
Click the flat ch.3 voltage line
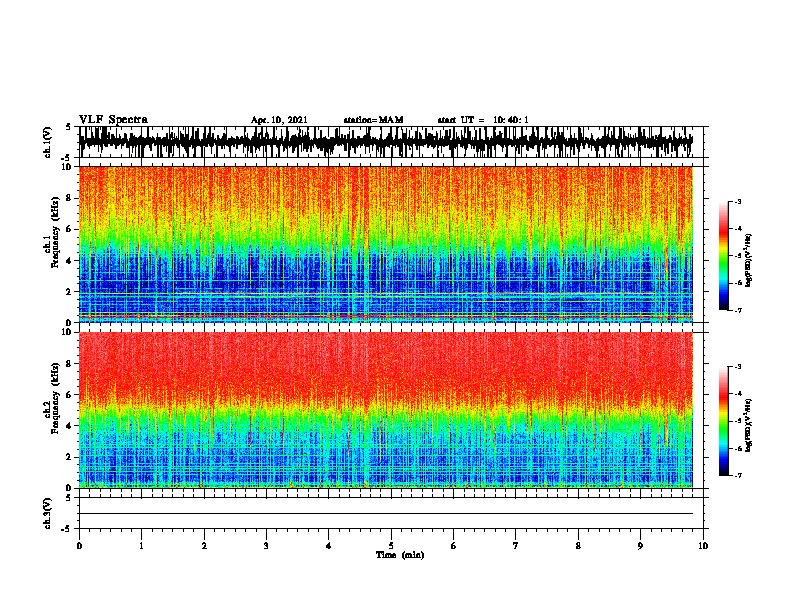pyautogui.click(x=386, y=514)
